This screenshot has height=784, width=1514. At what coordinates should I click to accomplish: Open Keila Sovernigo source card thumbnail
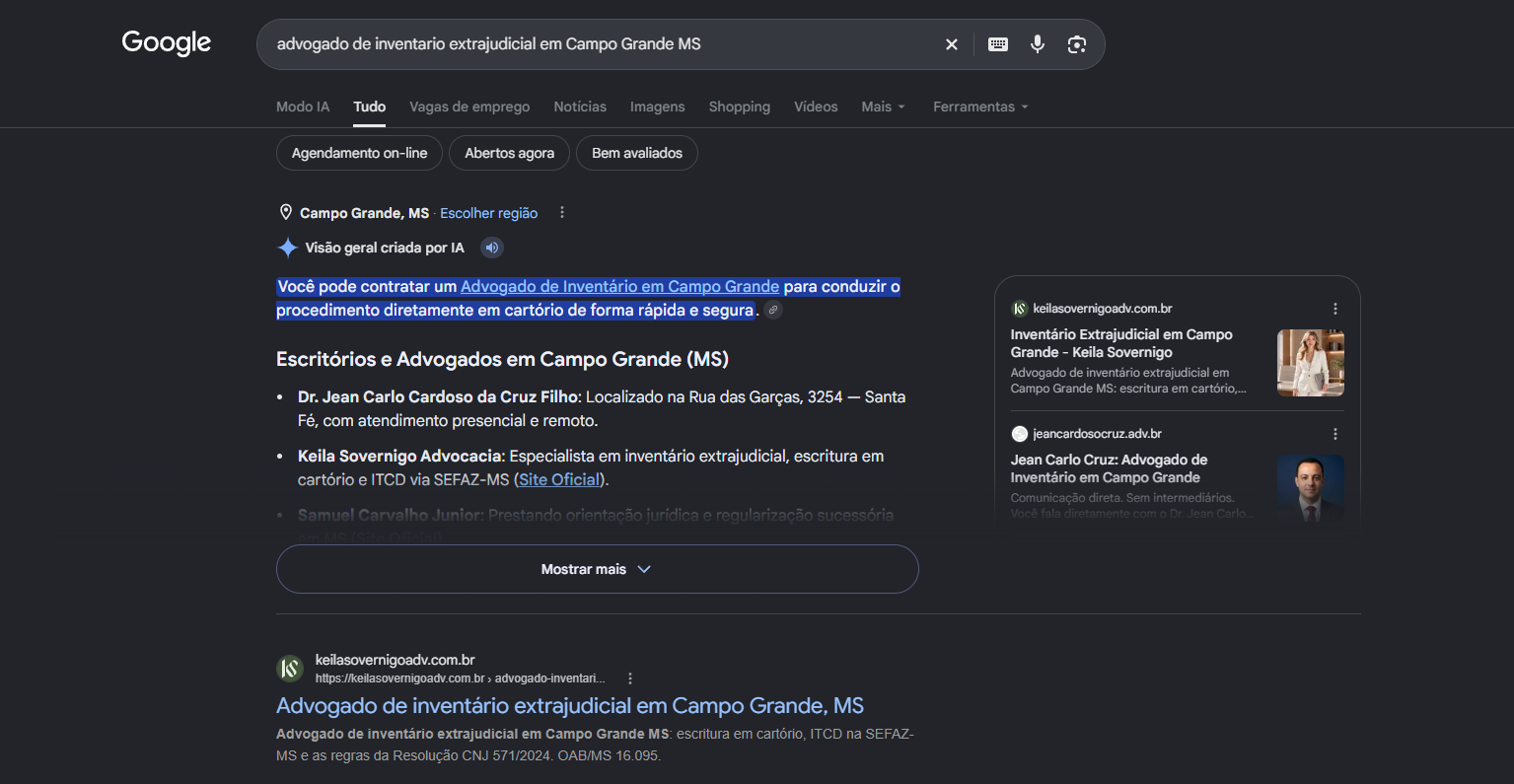pos(1311,363)
